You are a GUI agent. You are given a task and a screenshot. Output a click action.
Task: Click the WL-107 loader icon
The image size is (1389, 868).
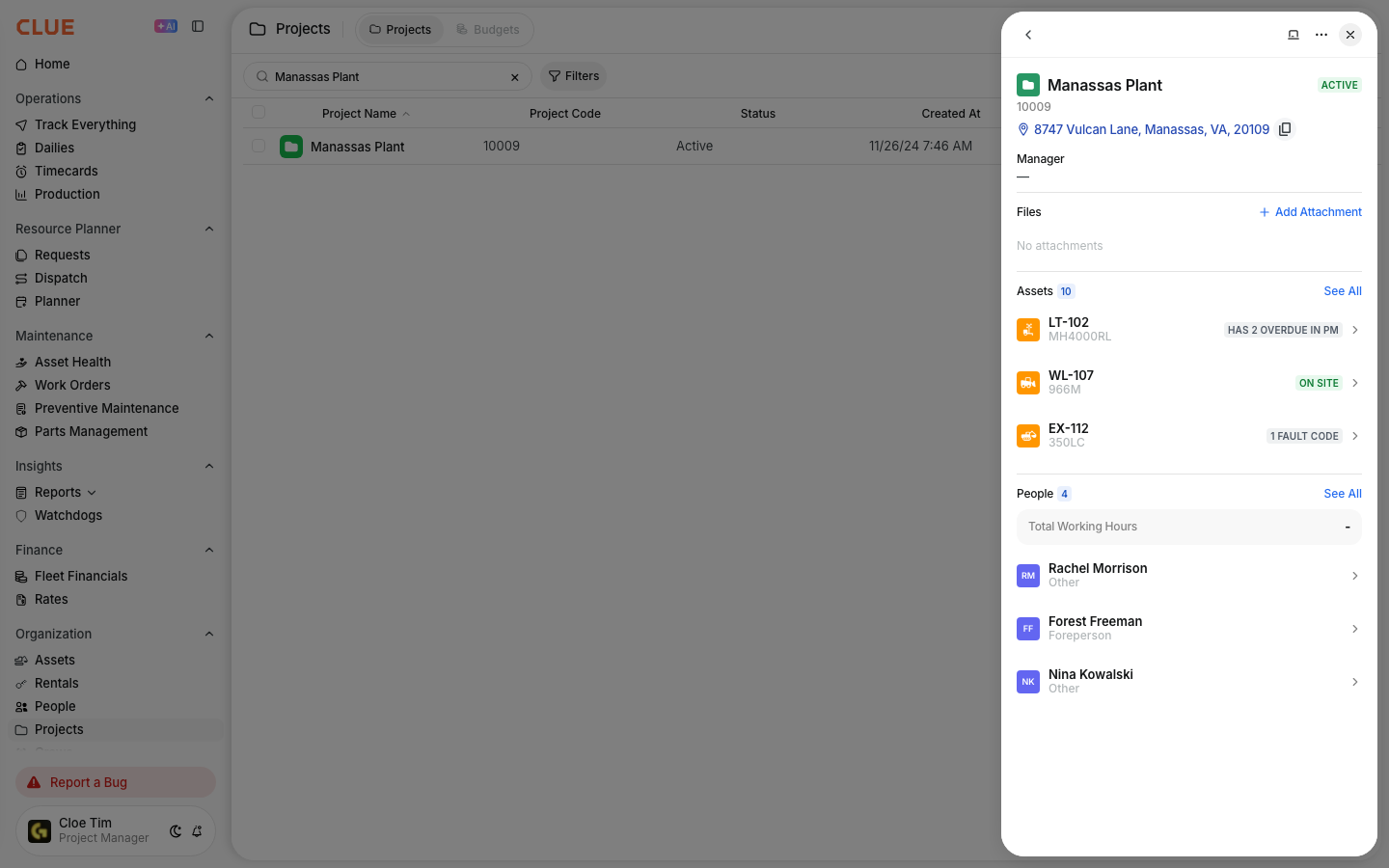click(x=1028, y=383)
